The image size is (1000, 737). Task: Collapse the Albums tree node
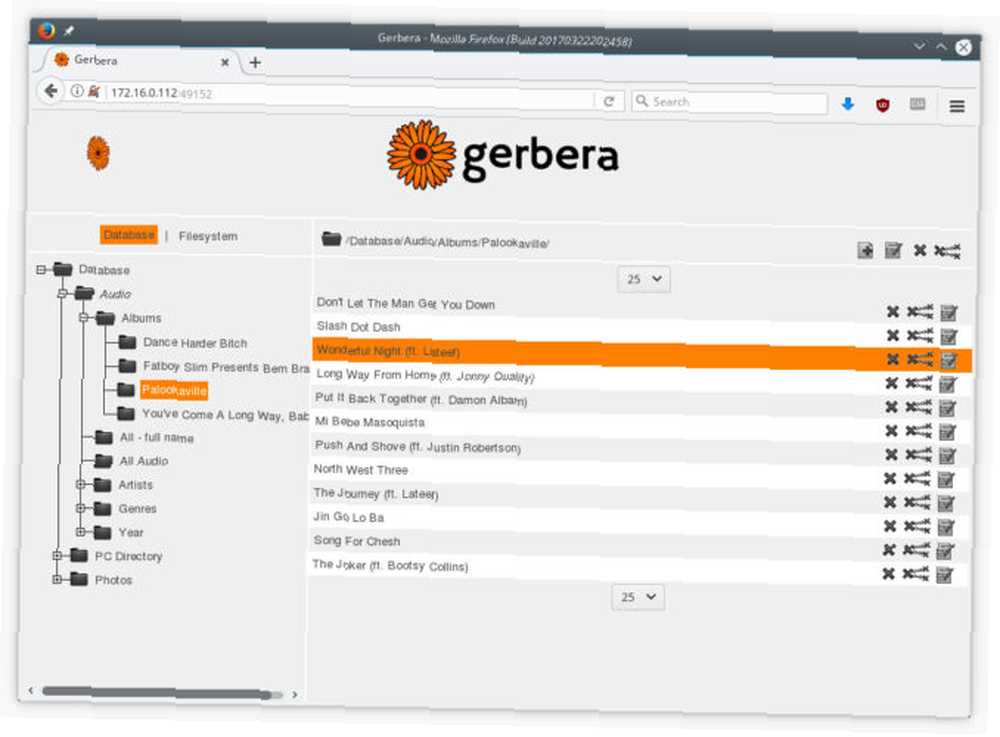(84, 317)
